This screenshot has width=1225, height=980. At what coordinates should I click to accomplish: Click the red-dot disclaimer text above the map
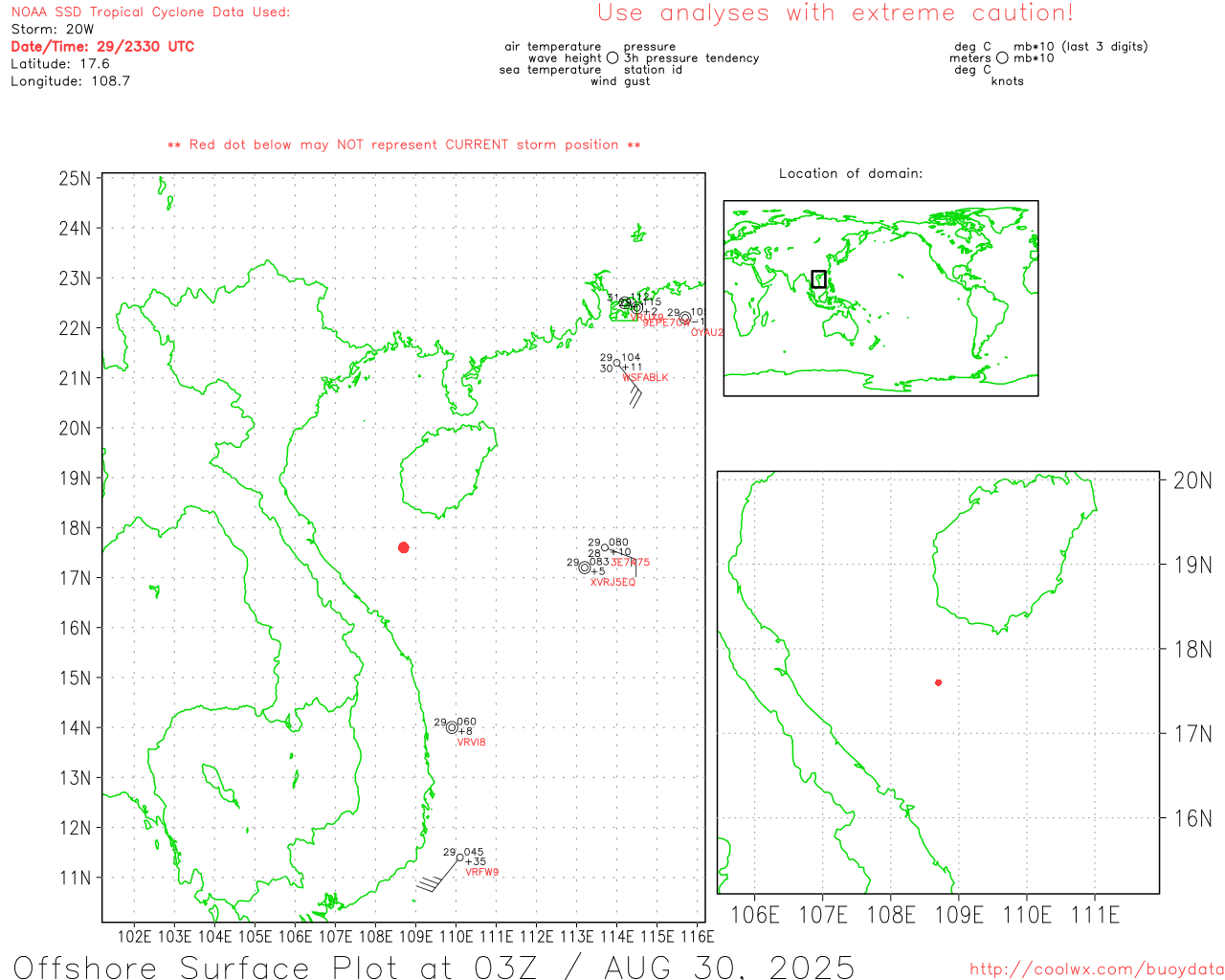point(404,145)
